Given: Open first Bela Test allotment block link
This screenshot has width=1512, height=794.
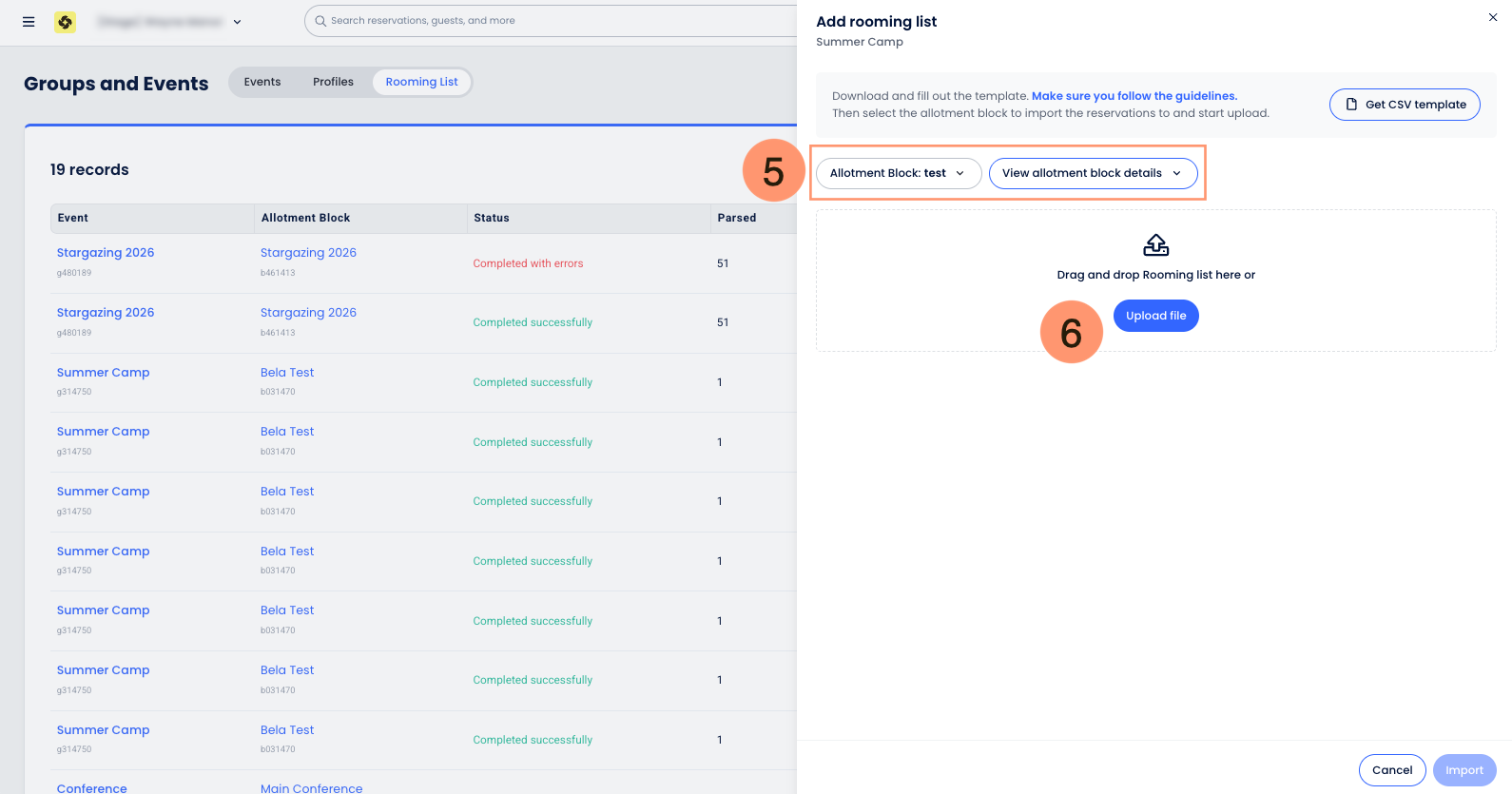Looking at the screenshot, I should (287, 373).
